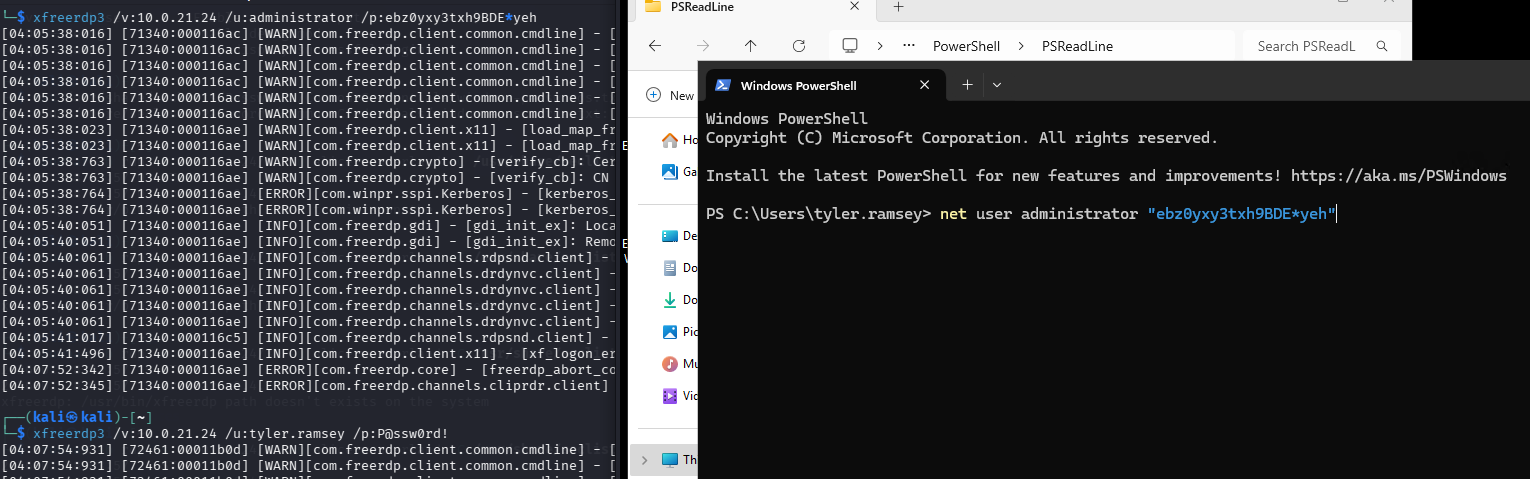Click the Back arrow in File Explorer
The width and height of the screenshot is (1530, 479).
(x=655, y=46)
